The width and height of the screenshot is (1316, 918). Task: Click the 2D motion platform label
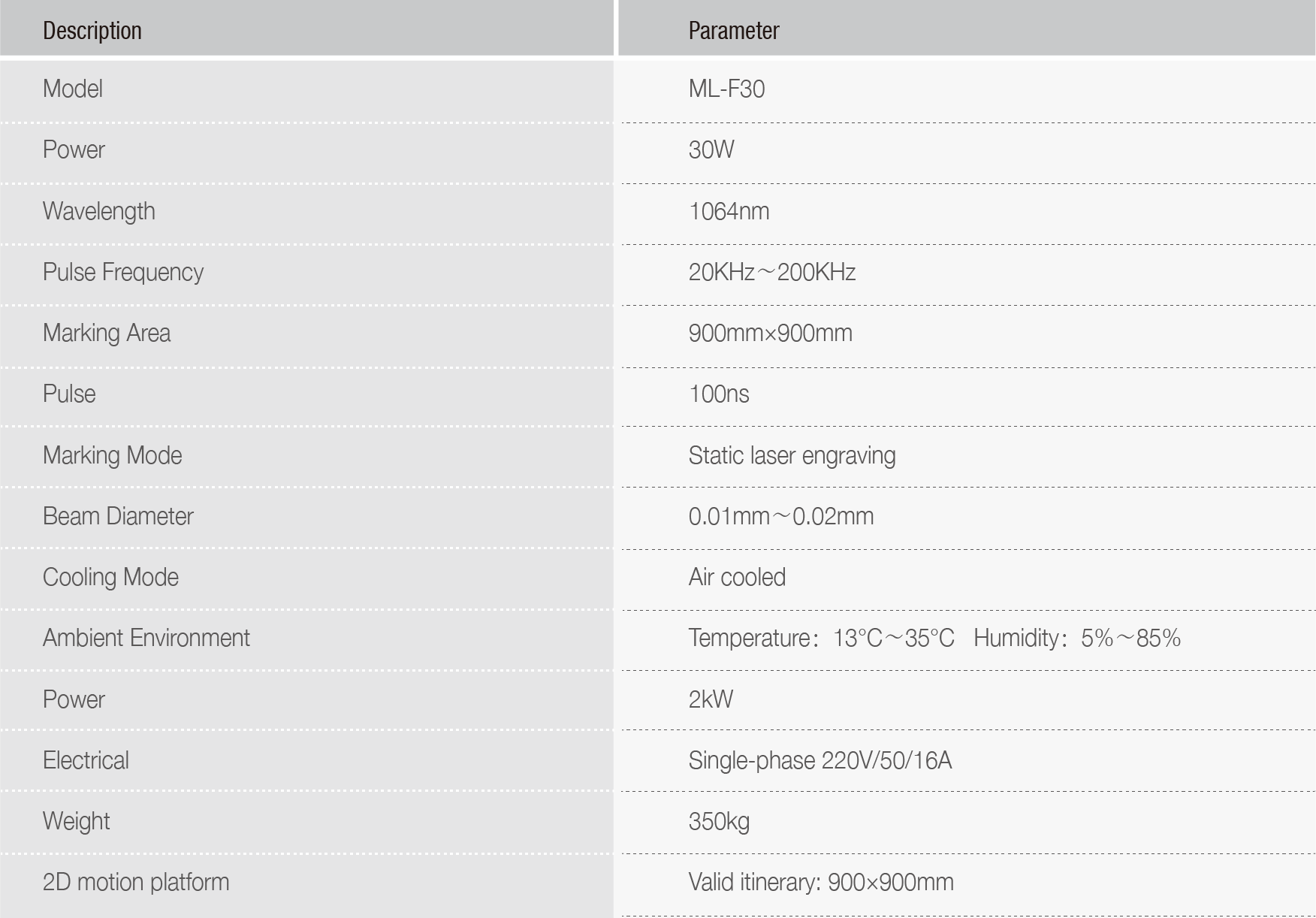[136, 882]
